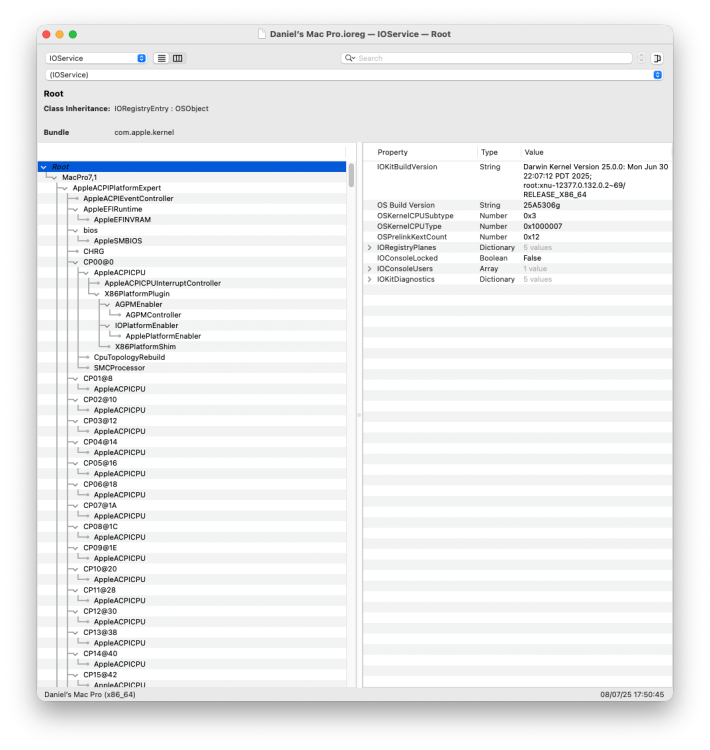Select the AppleSMBIOS entry
Image resolution: width=710 pixels, height=750 pixels.
click(x=118, y=241)
